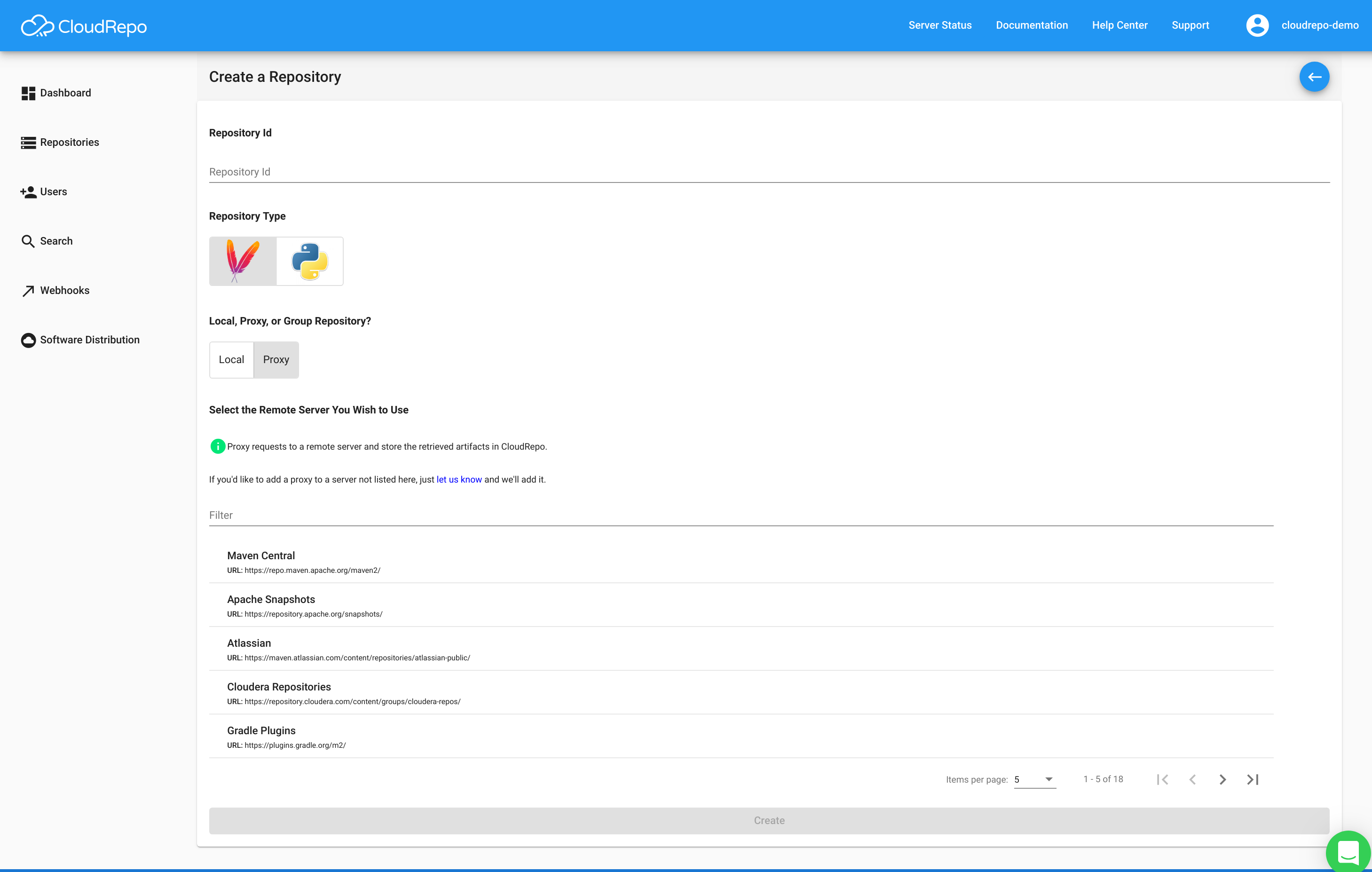Viewport: 1372px width, 872px height.
Task: Select the Python repository type
Action: click(x=310, y=262)
